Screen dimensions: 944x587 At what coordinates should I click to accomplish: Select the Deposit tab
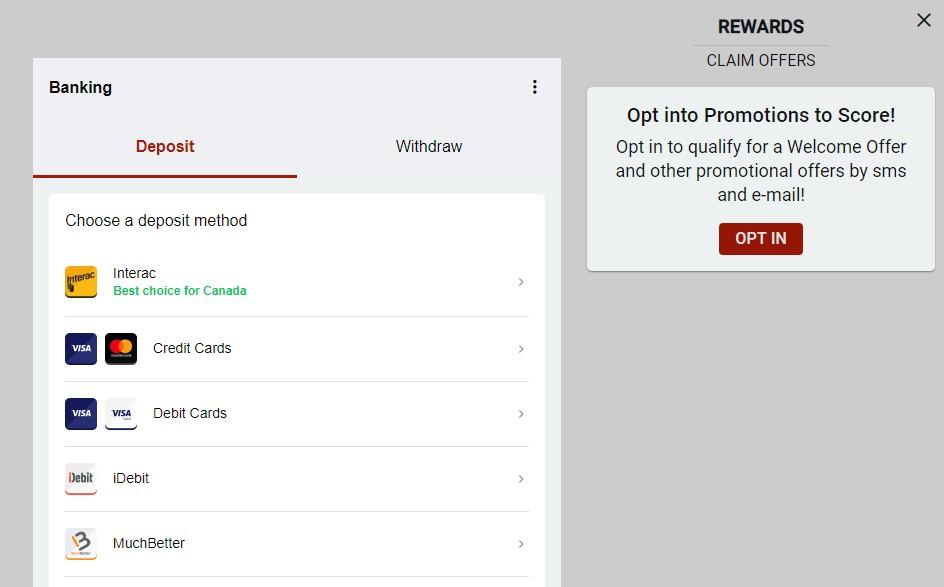pyautogui.click(x=165, y=146)
